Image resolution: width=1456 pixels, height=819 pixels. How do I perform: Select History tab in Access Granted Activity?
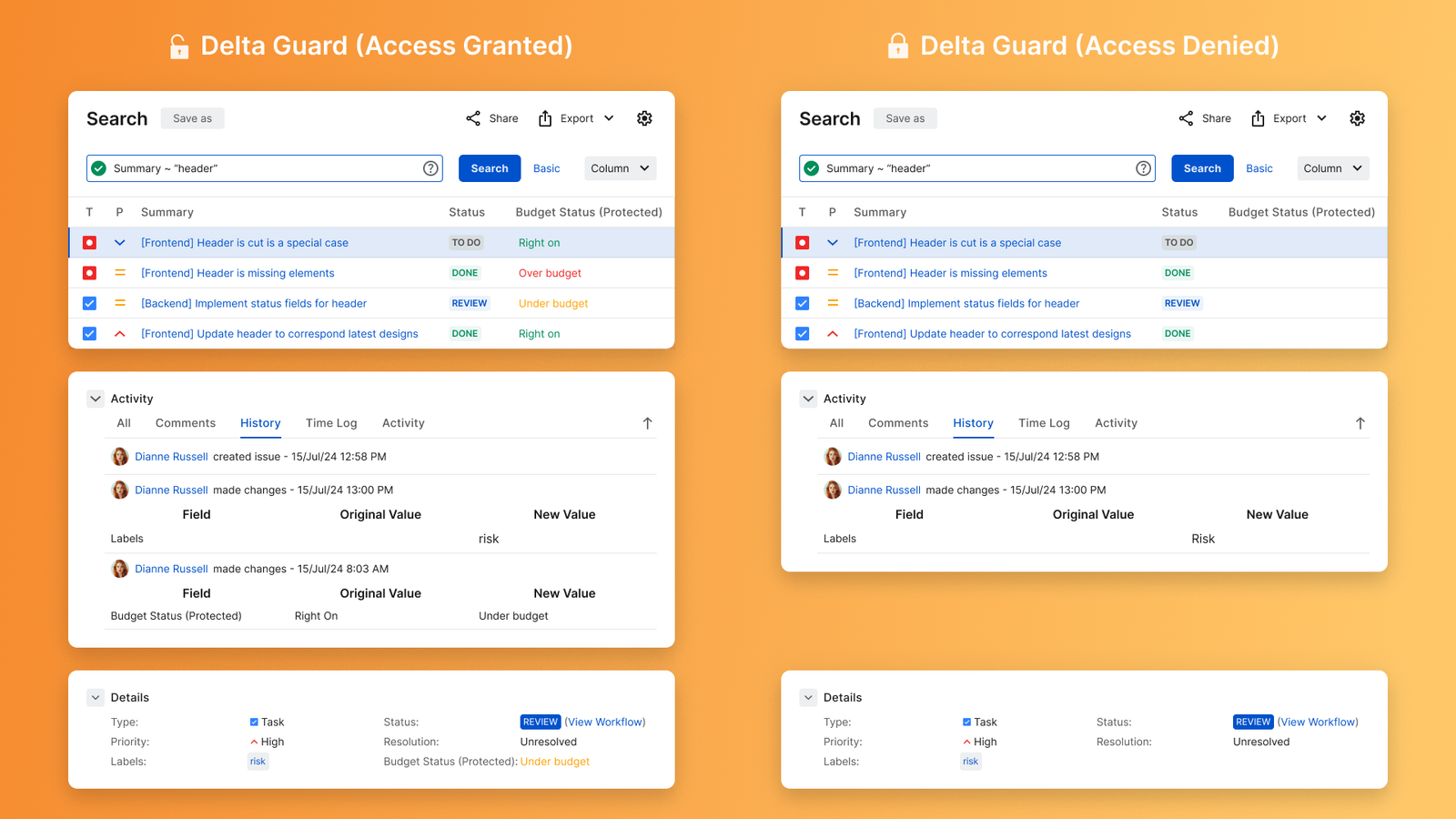(x=260, y=423)
